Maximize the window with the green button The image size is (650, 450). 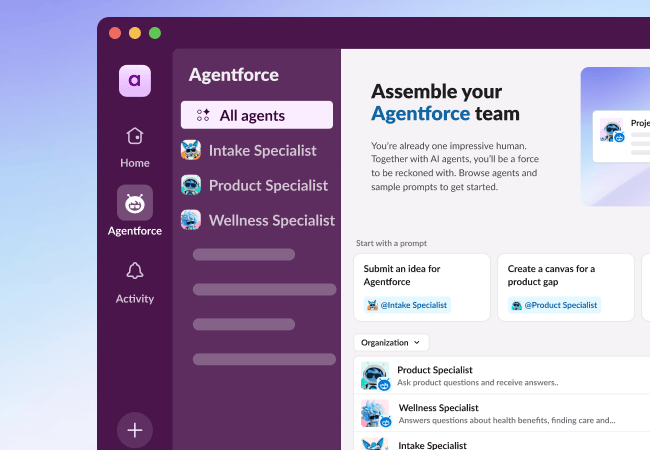coord(155,33)
